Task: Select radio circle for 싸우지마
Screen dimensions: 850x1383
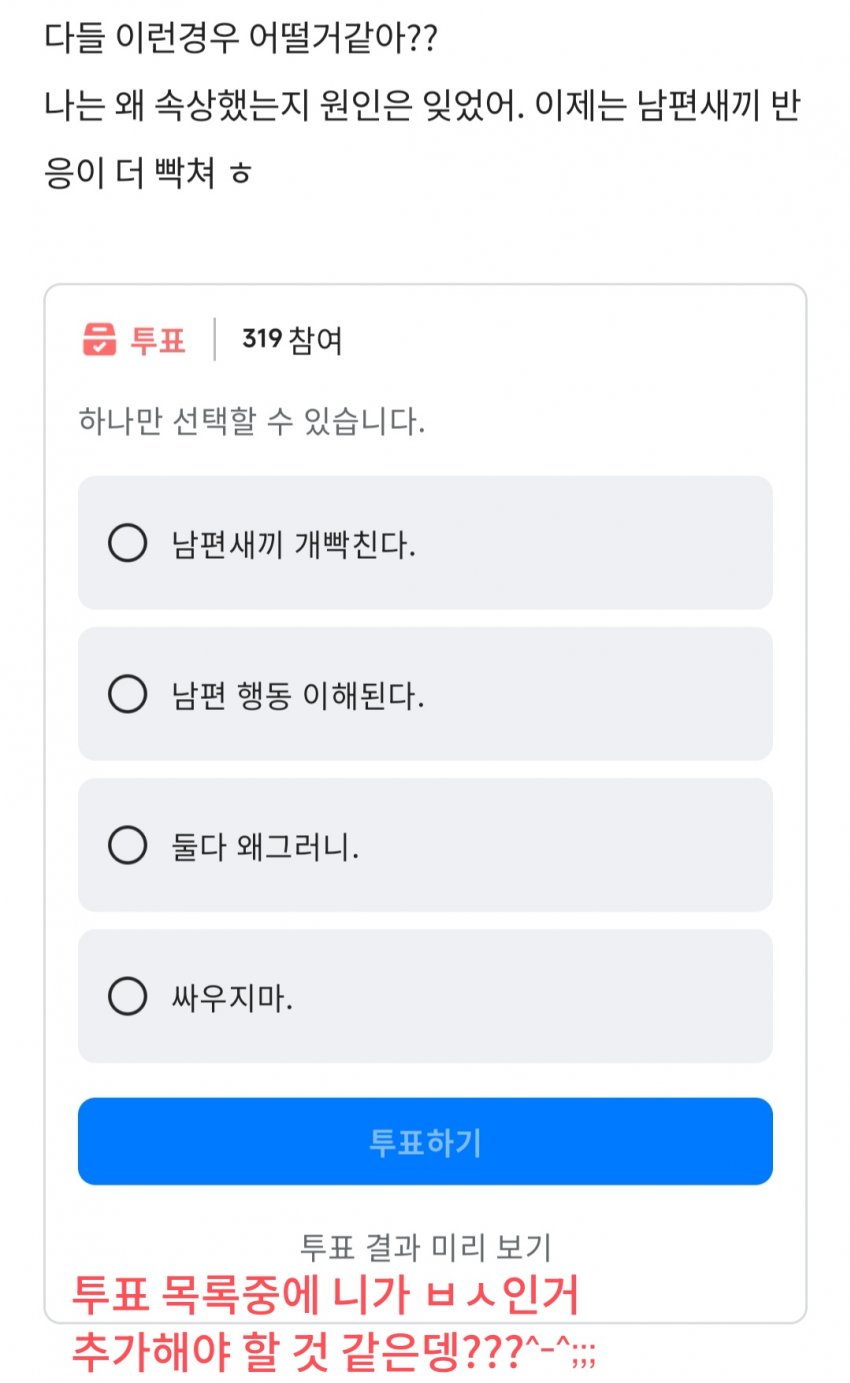Action: (x=127, y=996)
